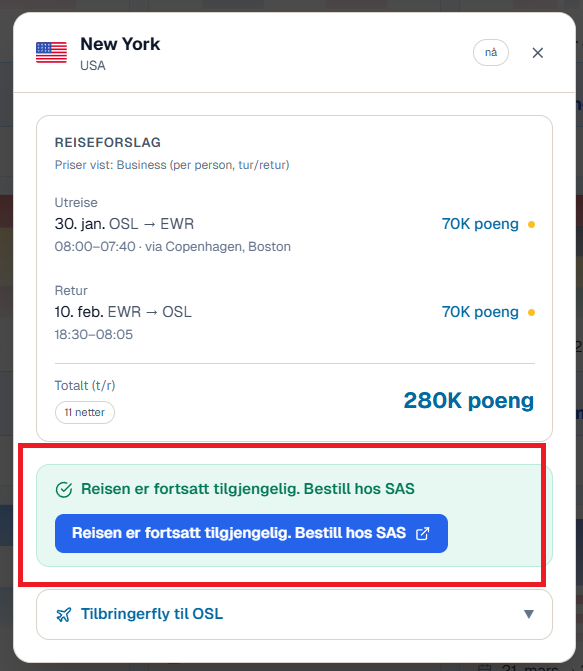Click the airplane icon beside Tilbringerfly

coord(64,615)
